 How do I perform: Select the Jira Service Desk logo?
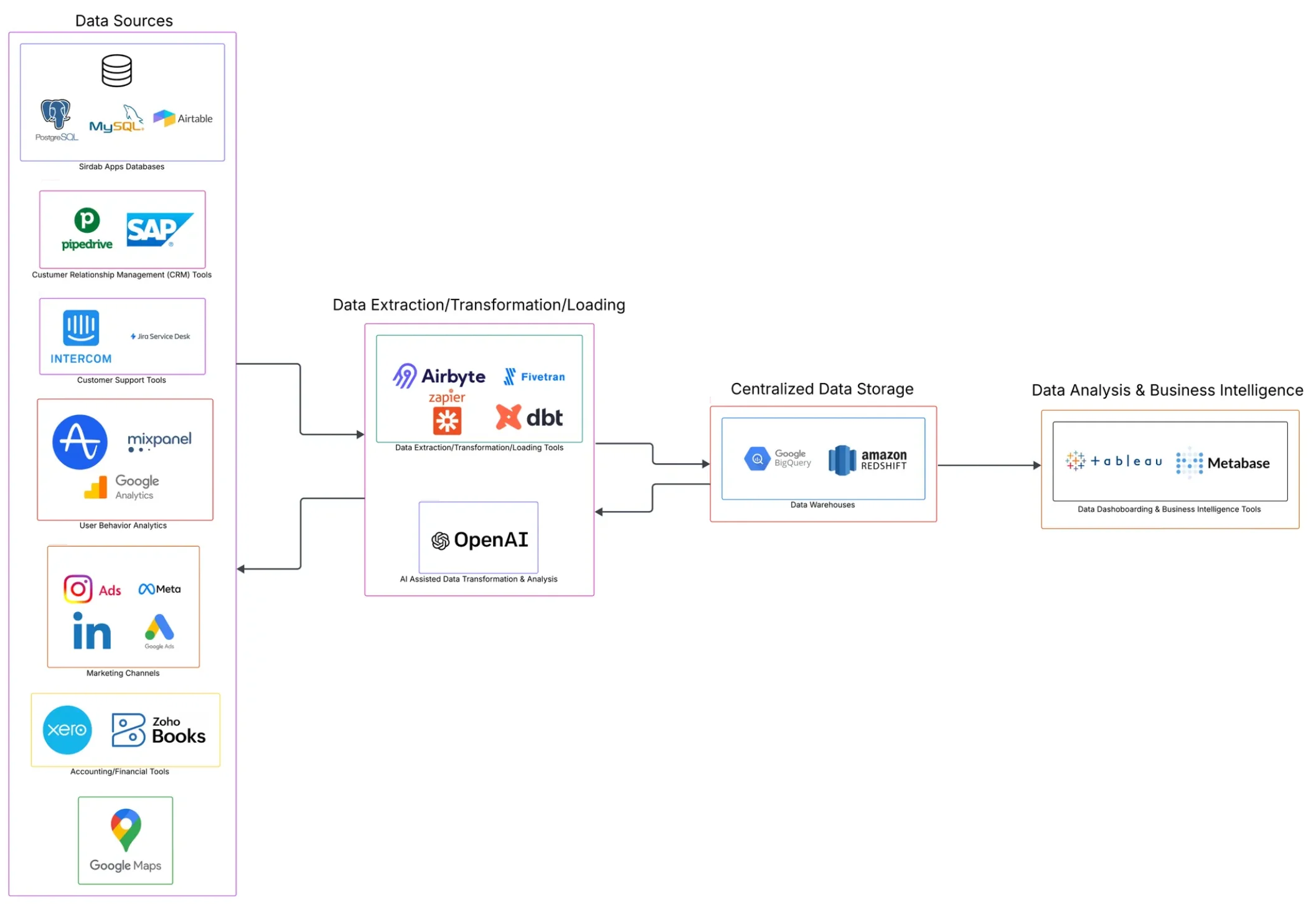point(160,336)
